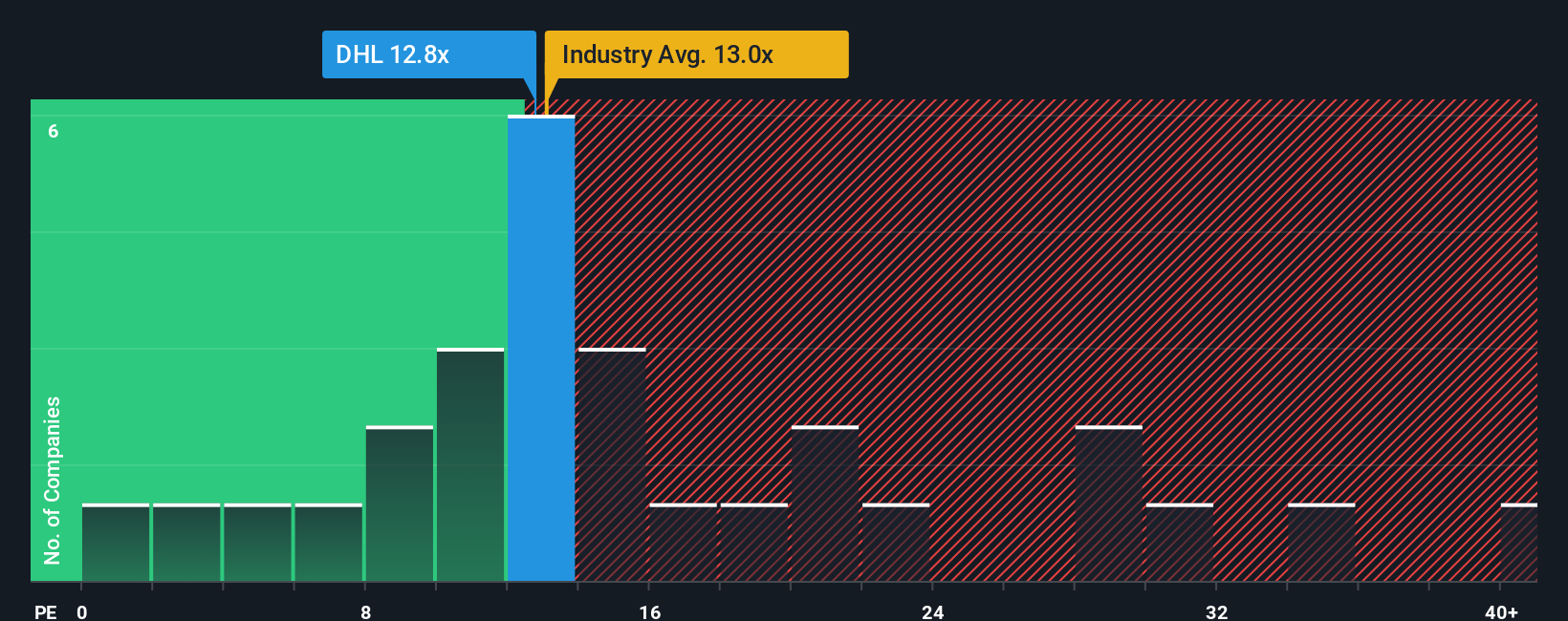Click the x-axis label 0
Screen dimensions: 1568x621
click(x=82, y=611)
